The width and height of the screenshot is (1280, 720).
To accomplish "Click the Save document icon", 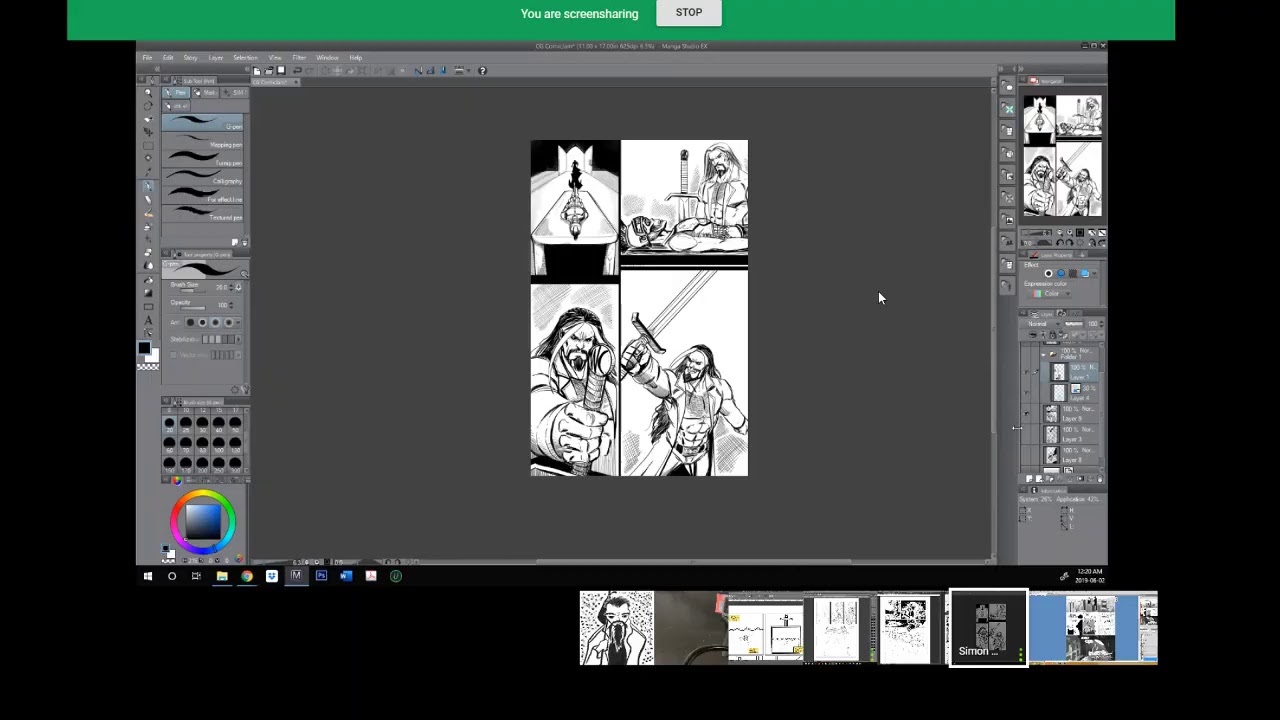I will tap(281, 71).
